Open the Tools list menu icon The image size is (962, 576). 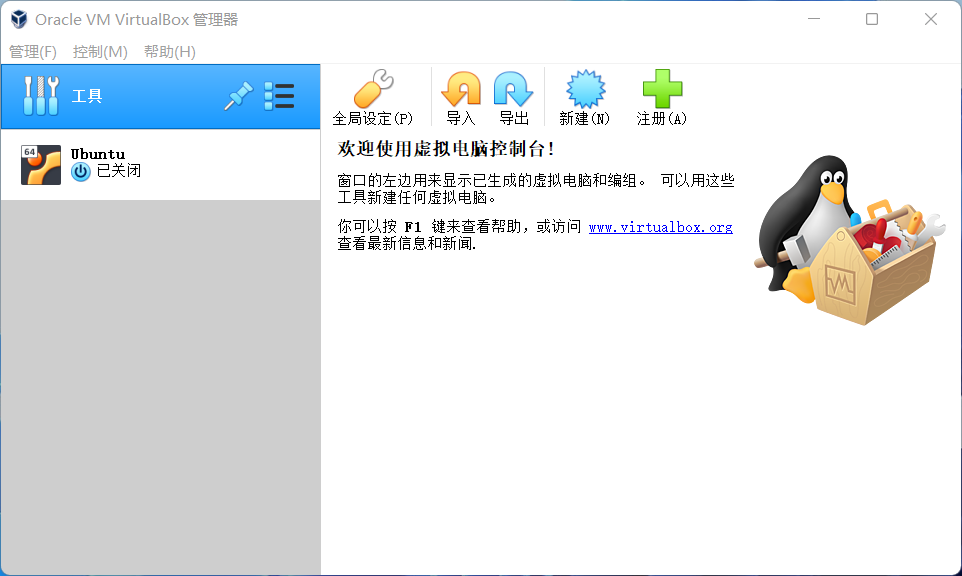pyautogui.click(x=279, y=96)
